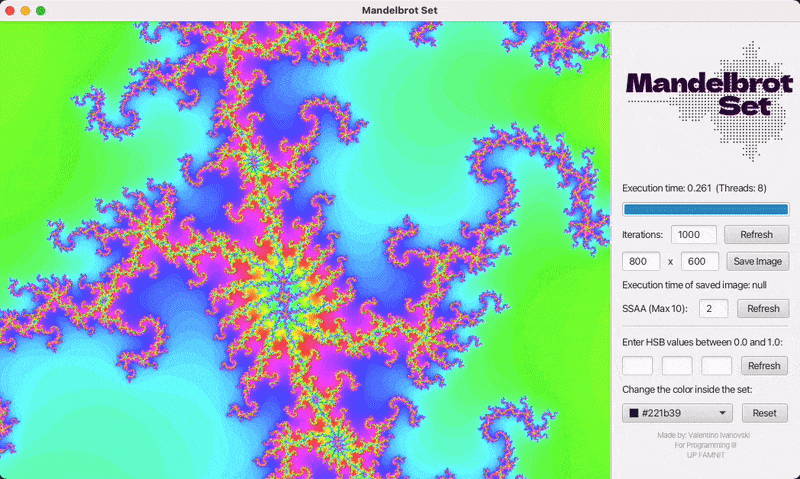Open the #221b39 color picker dropdown
Image resolution: width=800 pixels, height=479 pixels.
677,413
